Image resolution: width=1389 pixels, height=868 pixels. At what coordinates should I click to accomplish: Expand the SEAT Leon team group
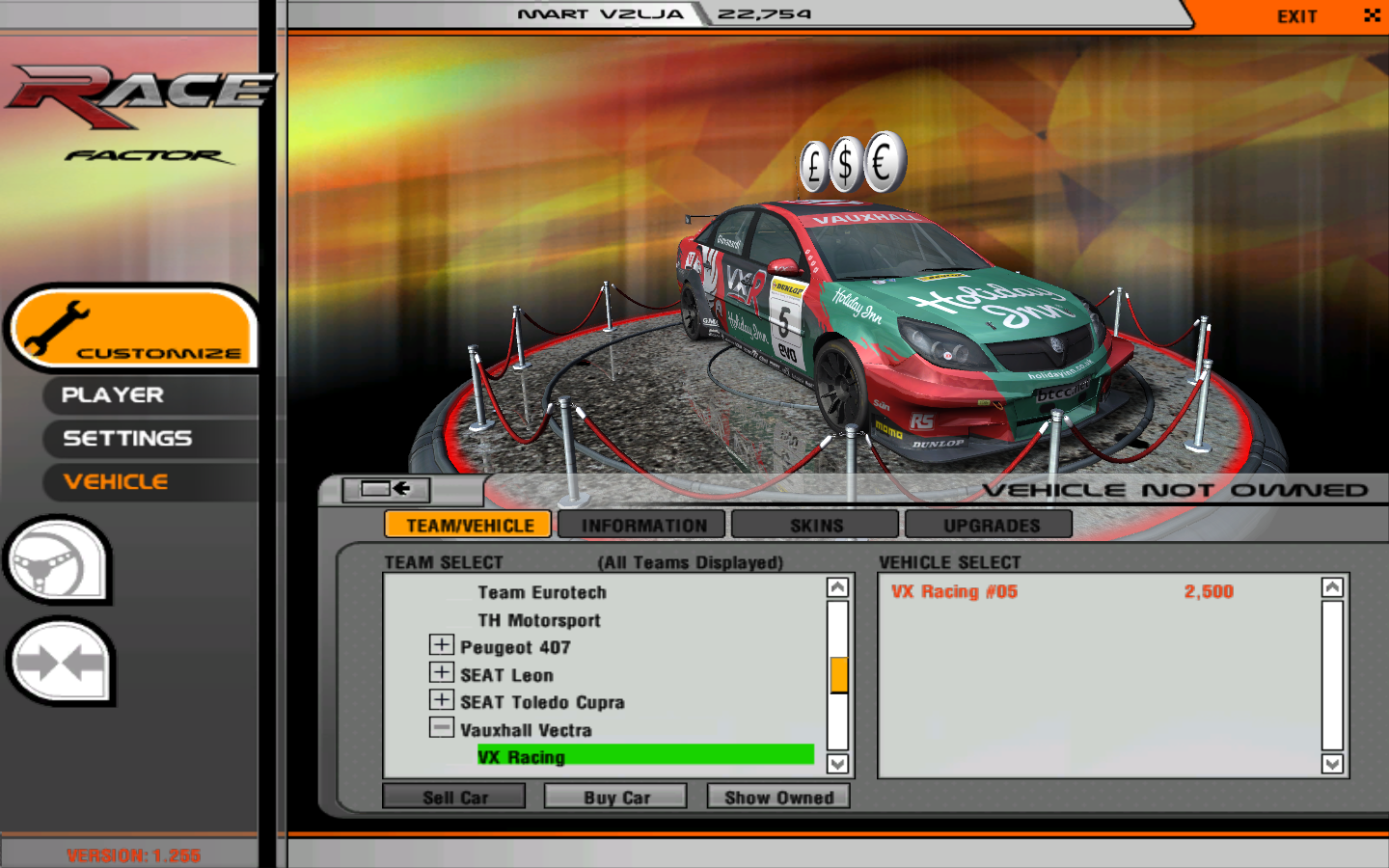tap(441, 672)
